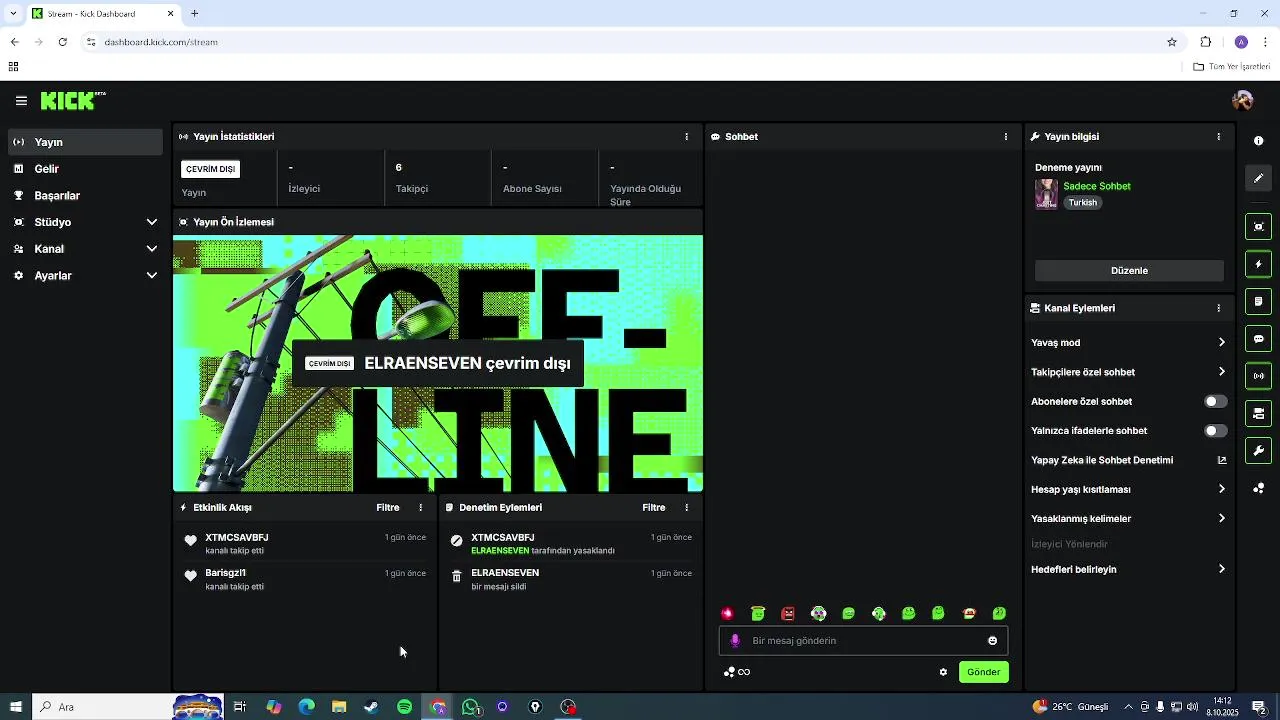Open options menu of Denetim Eylemleri panel
Image resolution: width=1280 pixels, height=720 pixels.
click(686, 508)
